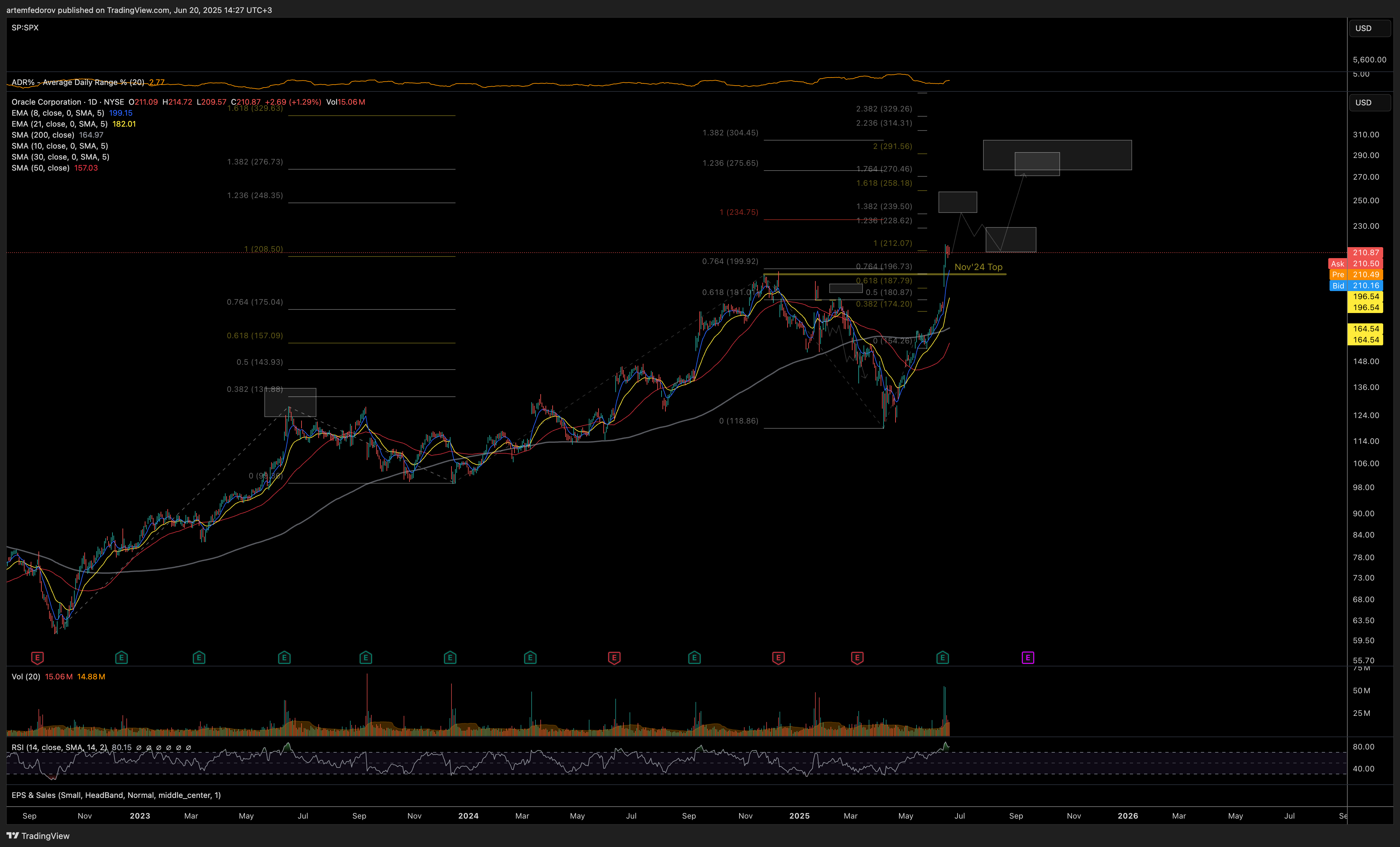1400x847 pixels.
Task: Click the 1.382 (276.73) Fibonacci label
Action: pyautogui.click(x=255, y=162)
